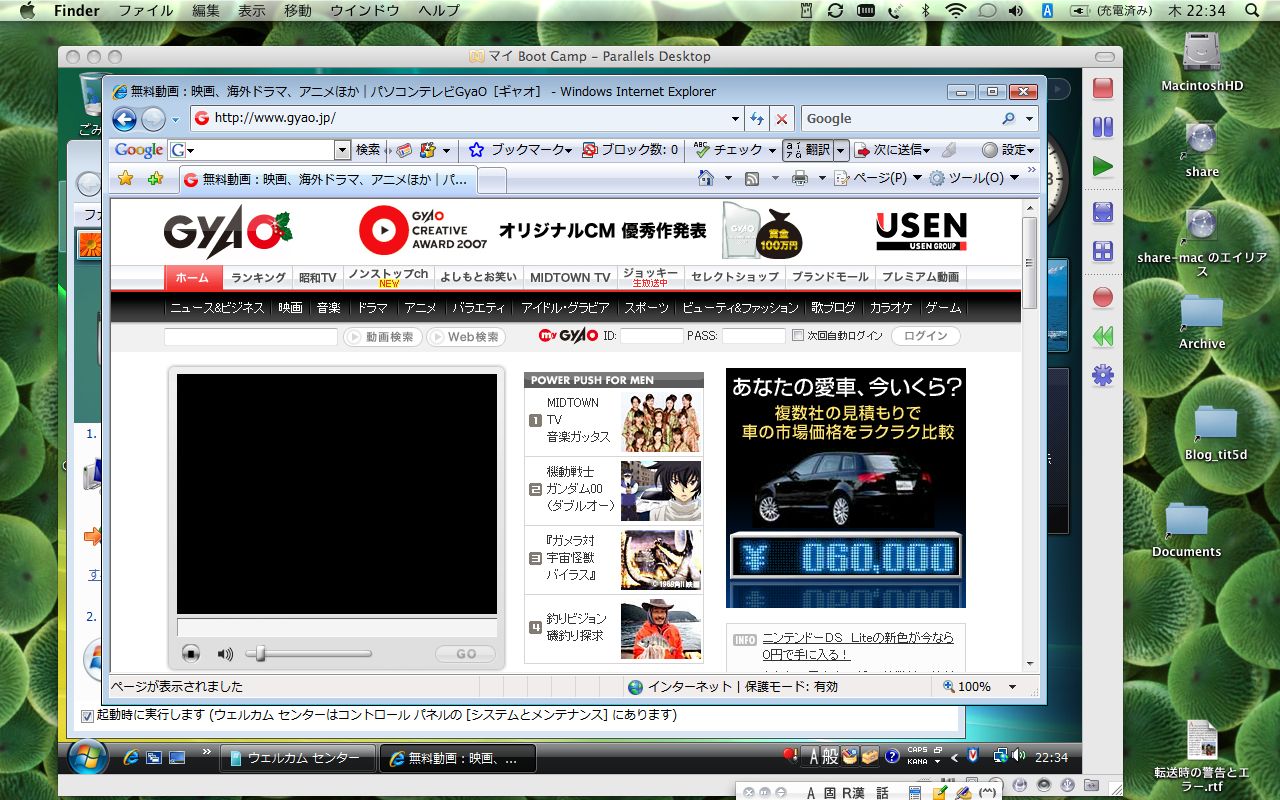Print the page using the printer icon
This screenshot has width=1280, height=800.
coord(799,178)
